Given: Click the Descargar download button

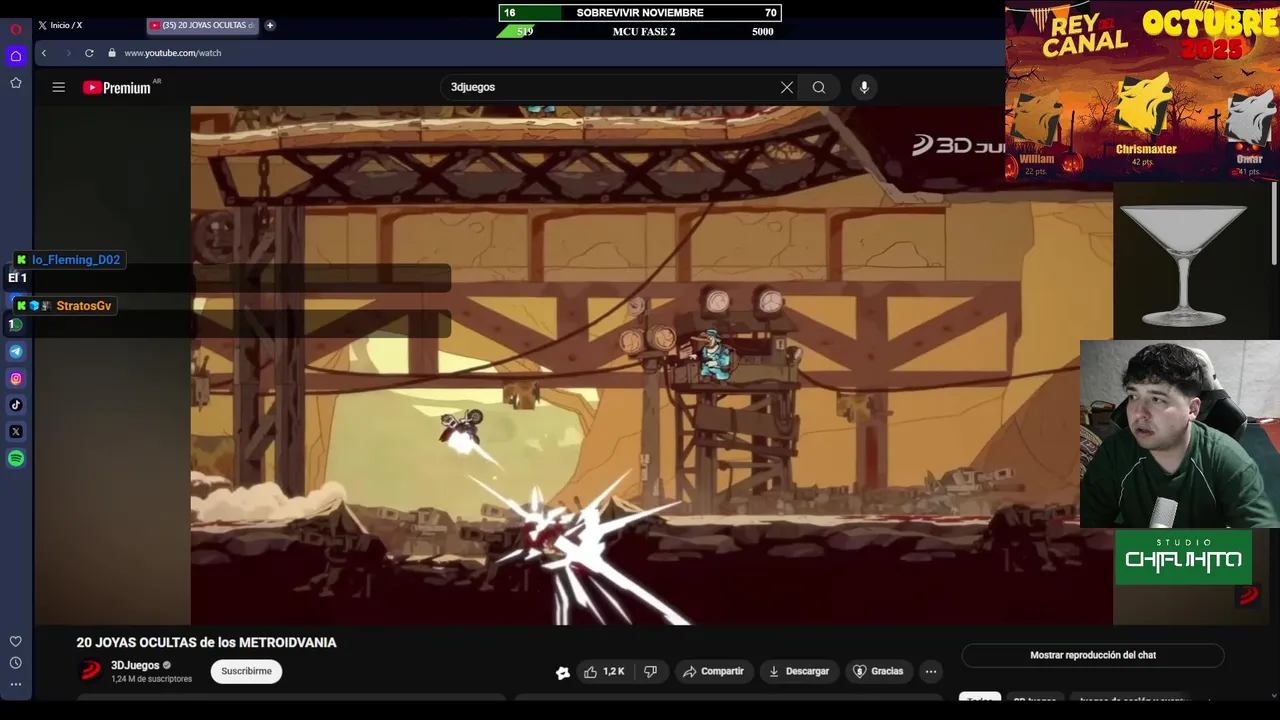Looking at the screenshot, I should (x=798, y=671).
